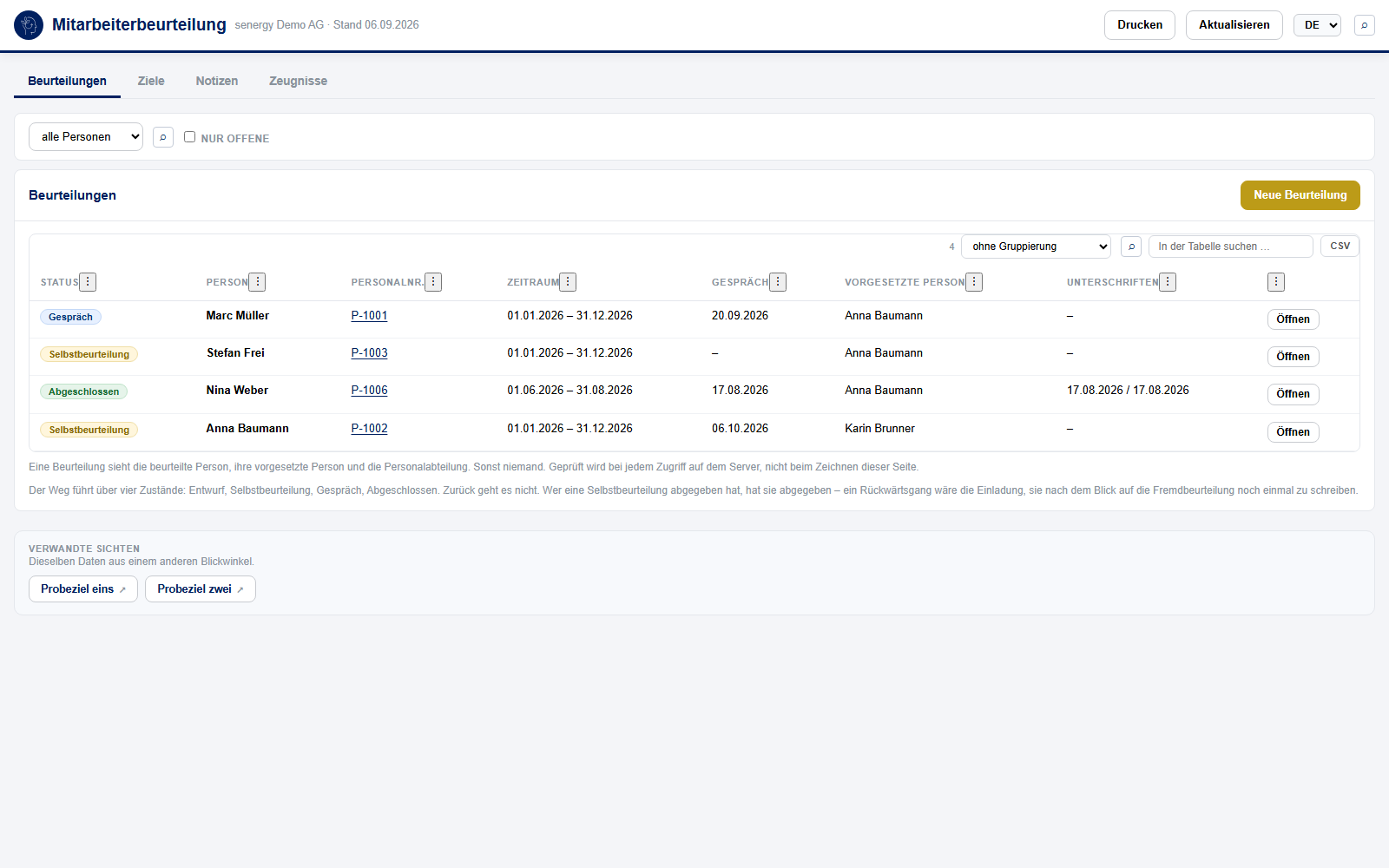Viewport: 1389px width, 868px height.
Task: Follow the P-1003 personnel number link
Action: (369, 353)
